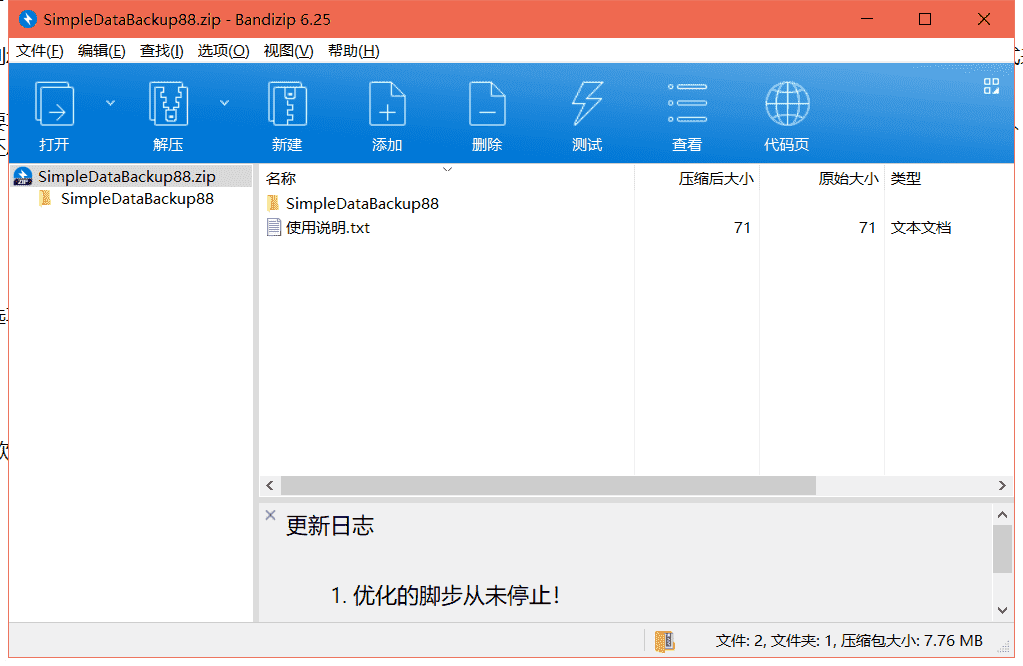Click the text 1. 优化的脚步从未停止!
This screenshot has width=1023, height=666.
click(446, 595)
